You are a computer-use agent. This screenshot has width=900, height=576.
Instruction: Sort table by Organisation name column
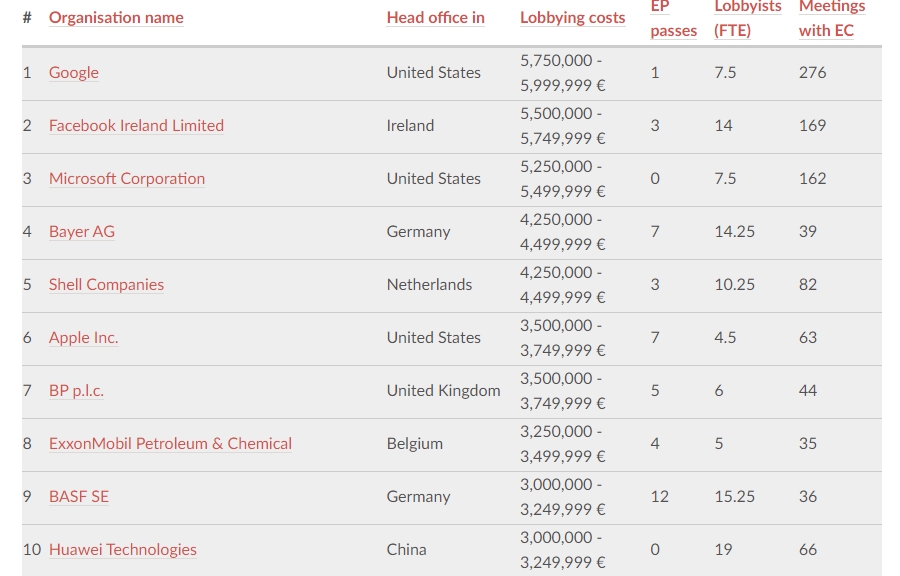tap(116, 18)
